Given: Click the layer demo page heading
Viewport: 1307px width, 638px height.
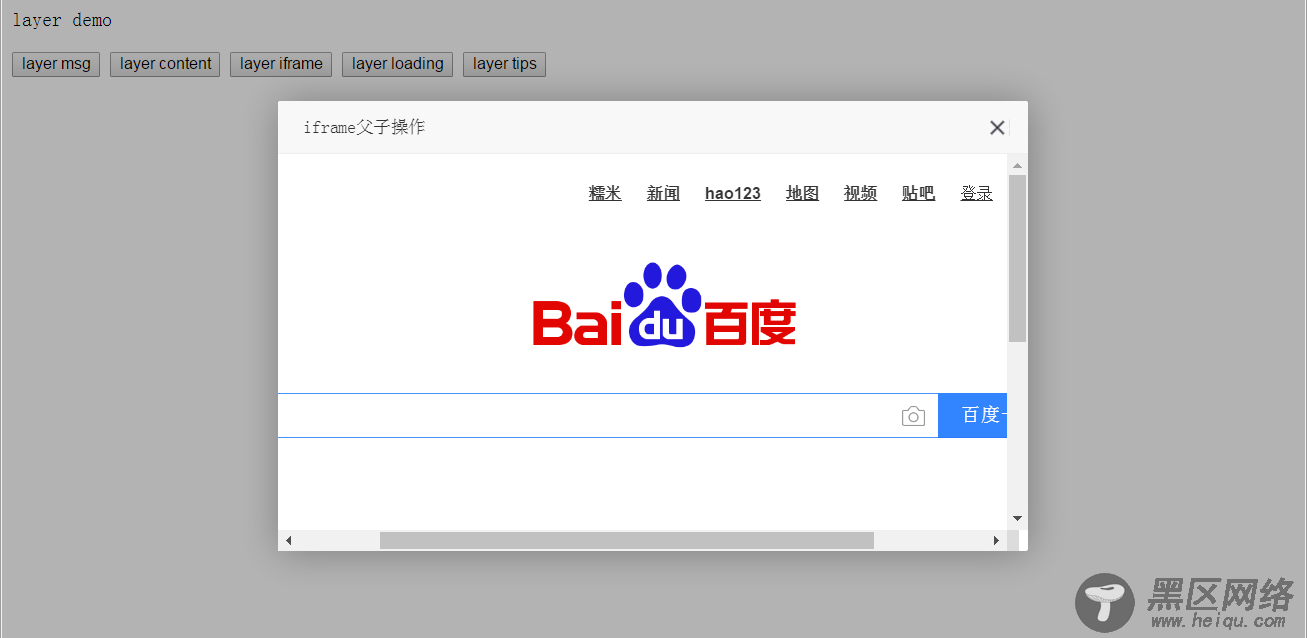Looking at the screenshot, I should tap(62, 20).
